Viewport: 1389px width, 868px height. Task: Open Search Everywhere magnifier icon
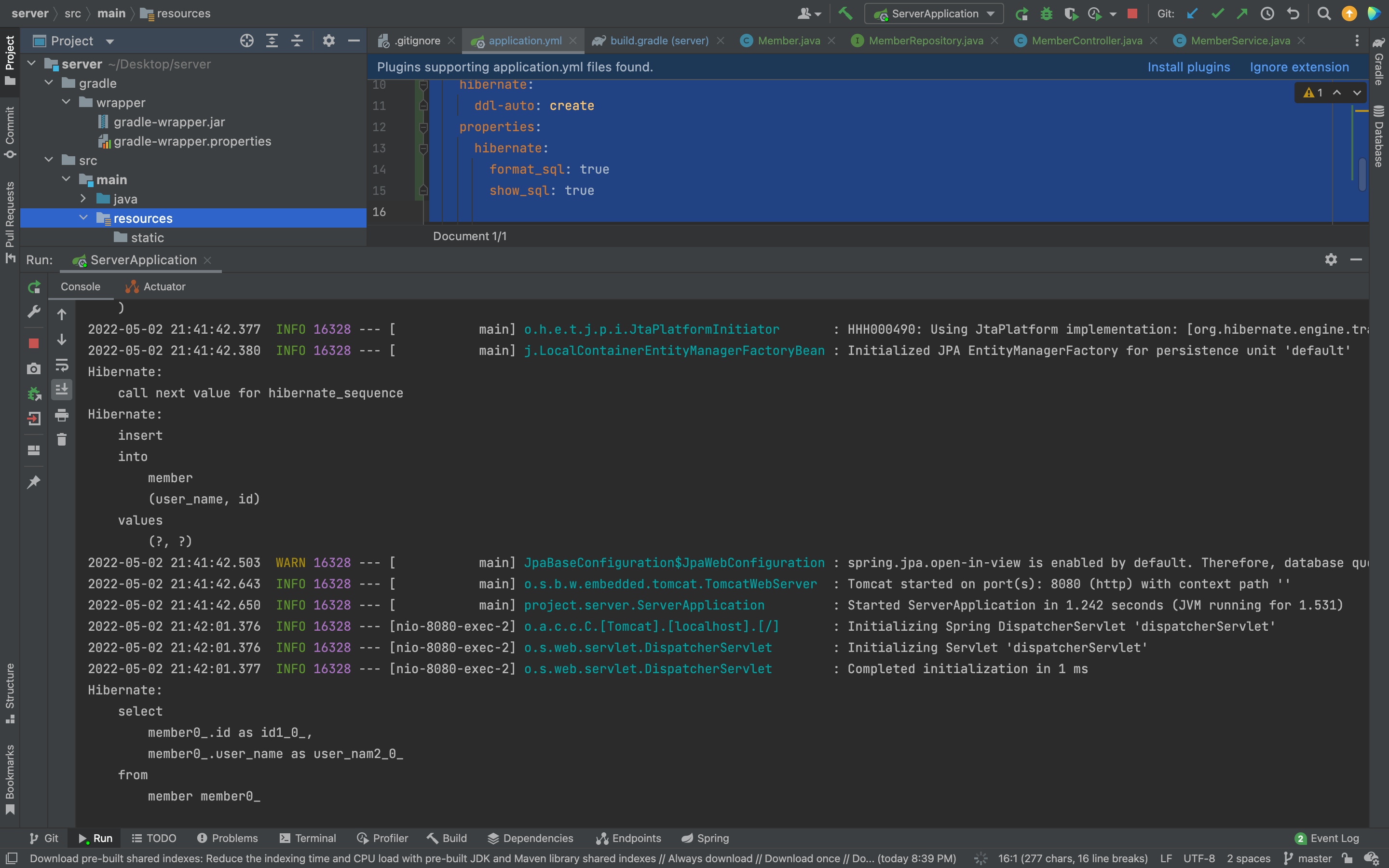pos(1323,13)
